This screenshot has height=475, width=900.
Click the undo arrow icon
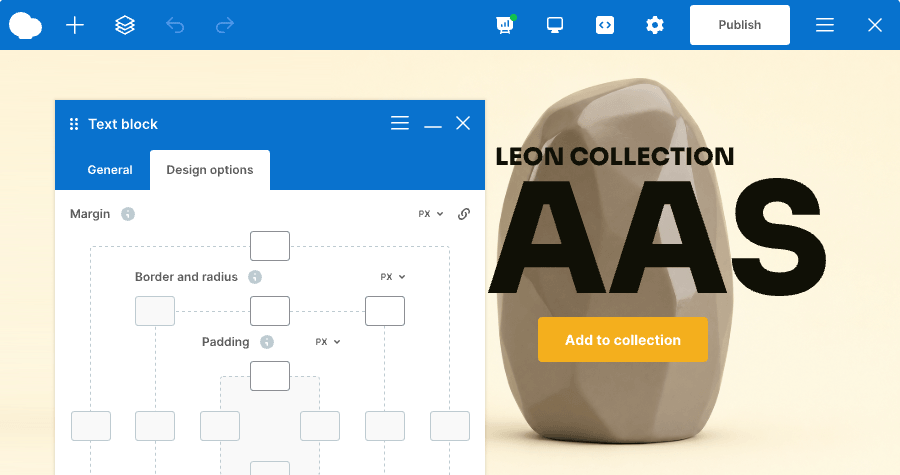click(x=174, y=25)
